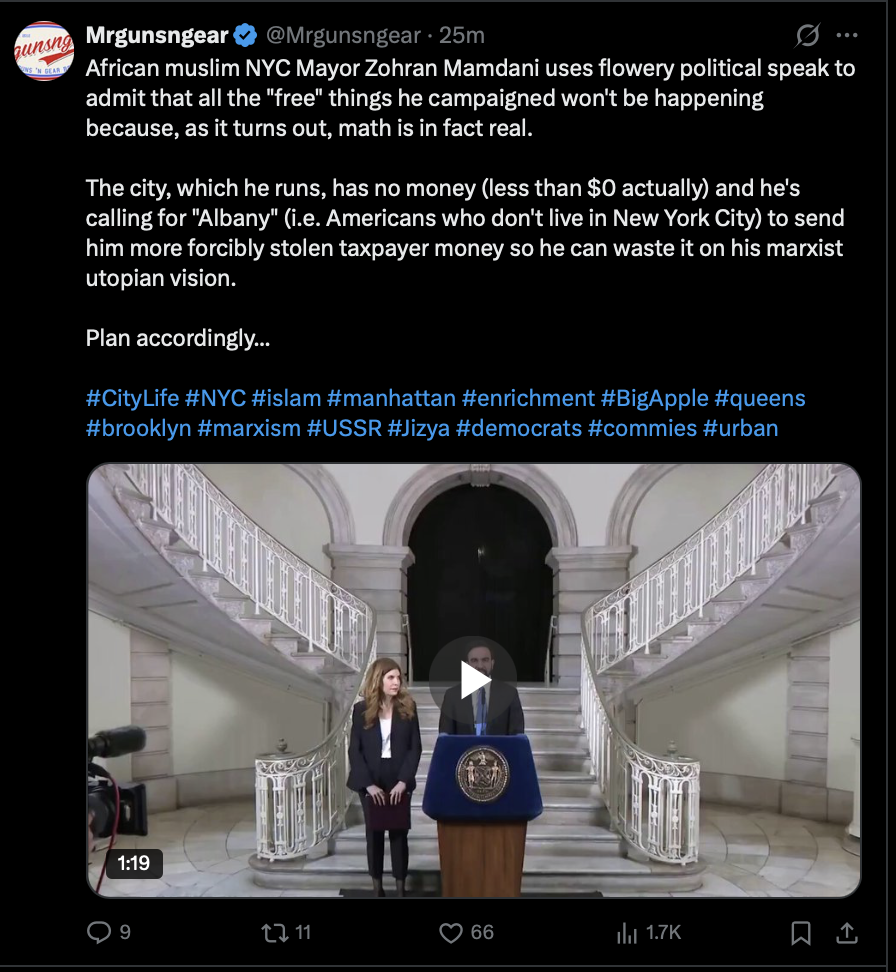The width and height of the screenshot is (896, 972).
Task: Select the #marxism hashtag
Action: 249,428
